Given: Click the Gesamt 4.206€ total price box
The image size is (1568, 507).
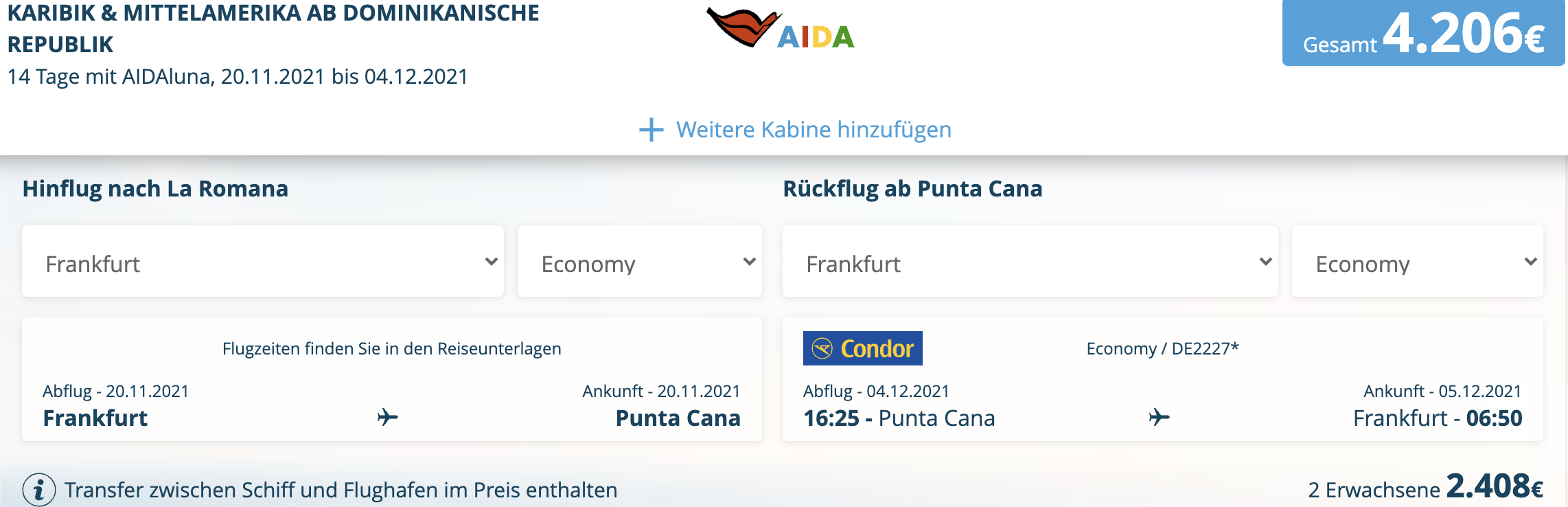Looking at the screenshot, I should [x=1422, y=33].
